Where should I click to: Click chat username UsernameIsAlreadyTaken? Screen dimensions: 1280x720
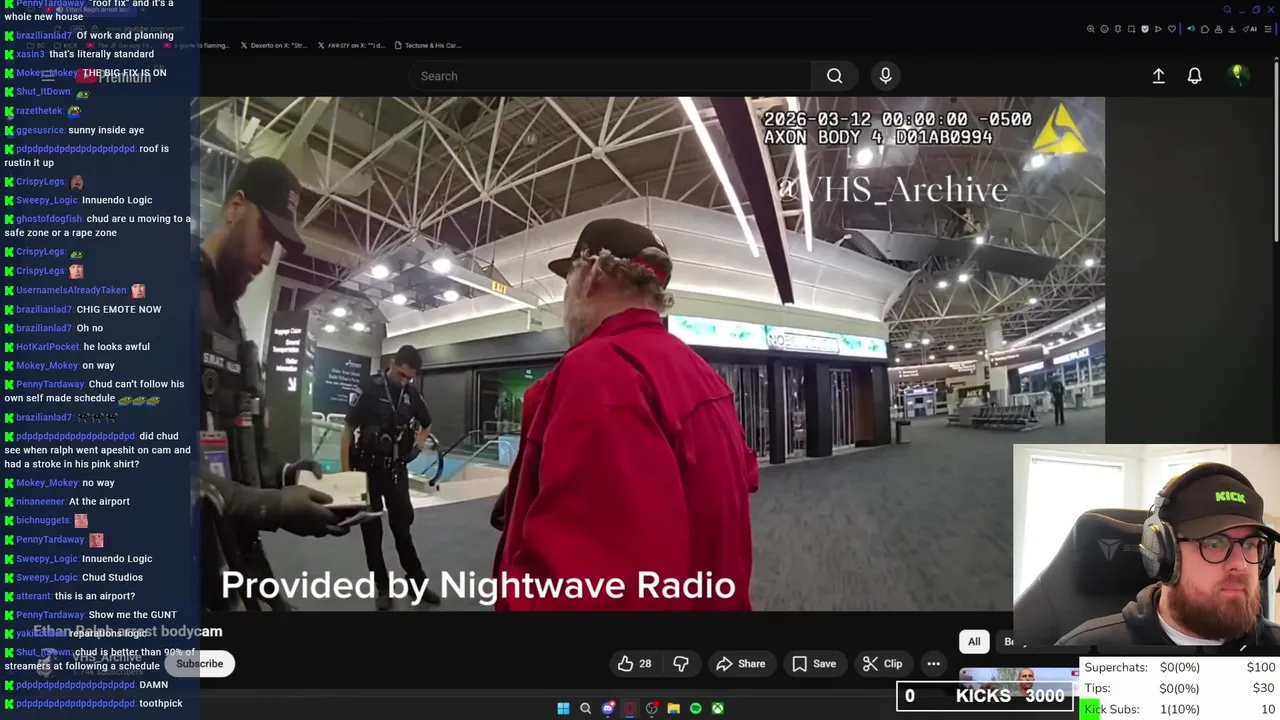pyautogui.click(x=71, y=291)
